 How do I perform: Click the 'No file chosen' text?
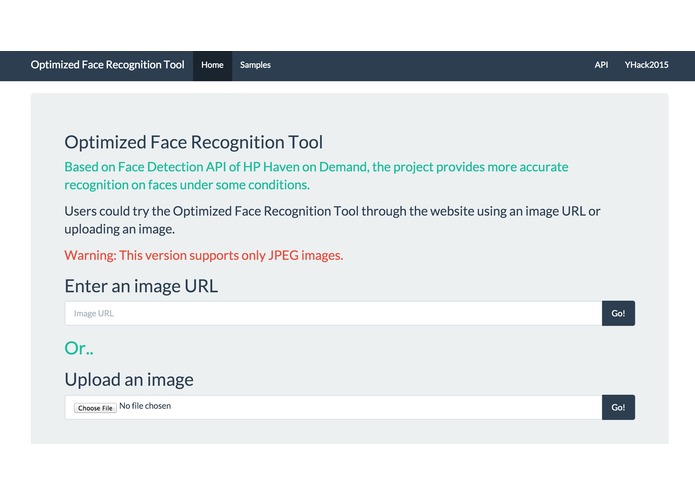coord(145,406)
